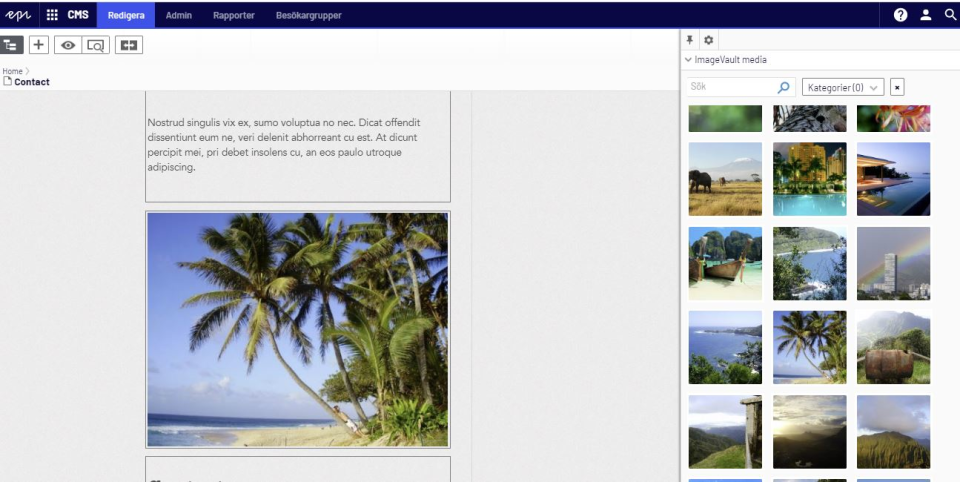Select the sunset valley thumbnail
This screenshot has width=960, height=482.
coord(809,432)
